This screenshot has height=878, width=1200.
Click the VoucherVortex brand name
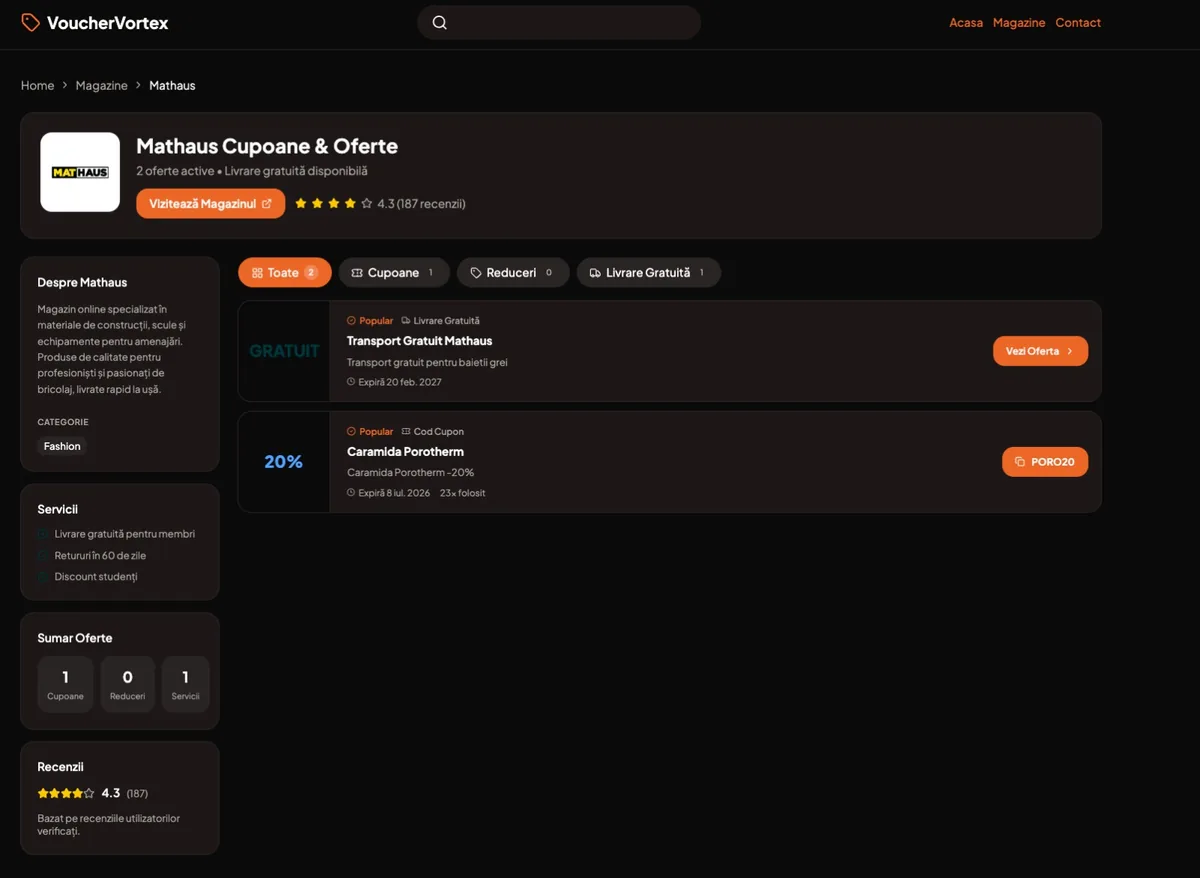pos(108,23)
